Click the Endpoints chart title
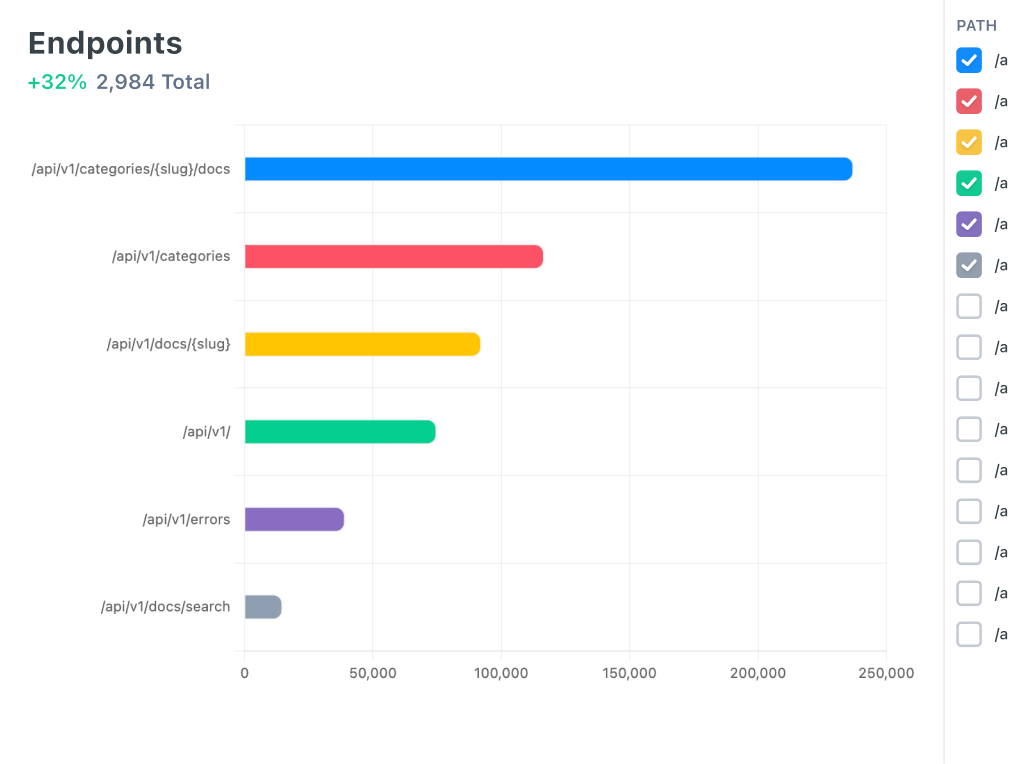The image size is (1009, 764). click(x=105, y=43)
